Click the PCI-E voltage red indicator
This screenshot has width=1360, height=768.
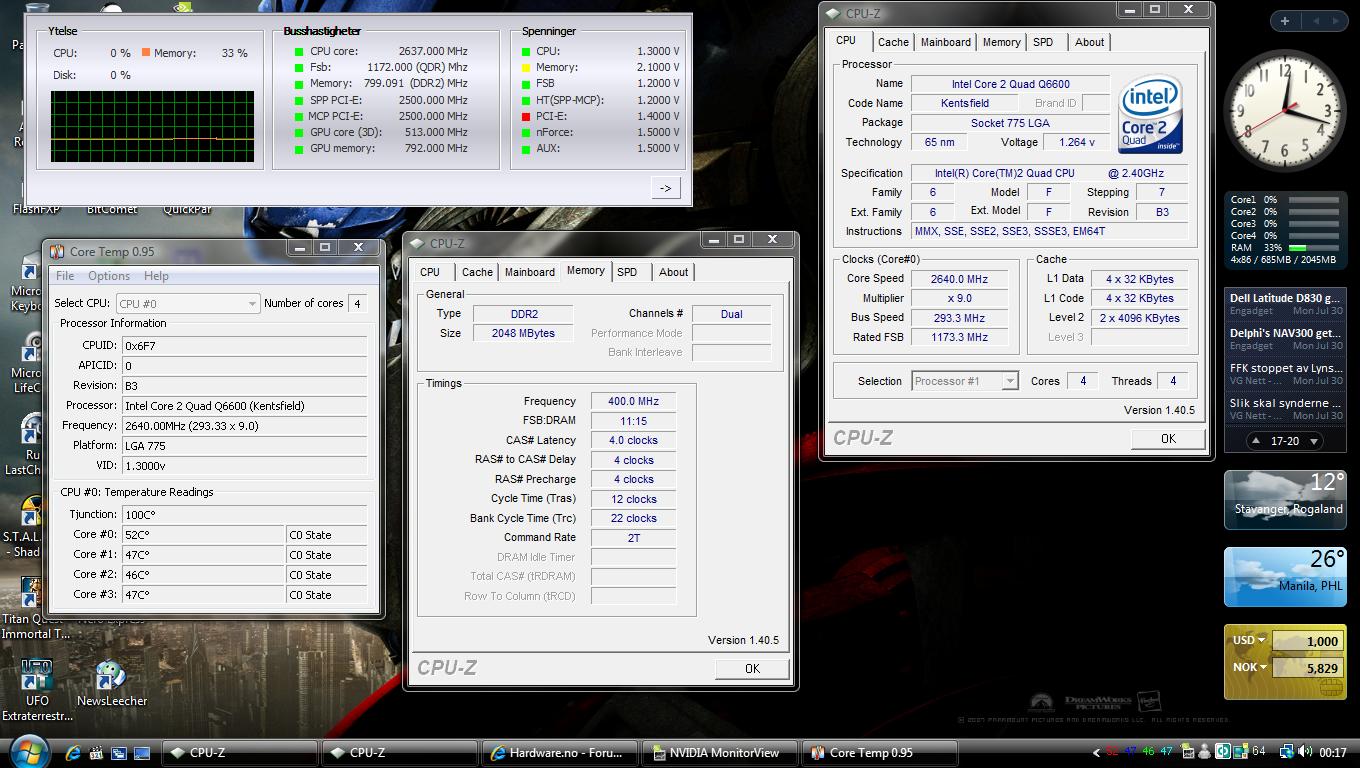tap(526, 116)
